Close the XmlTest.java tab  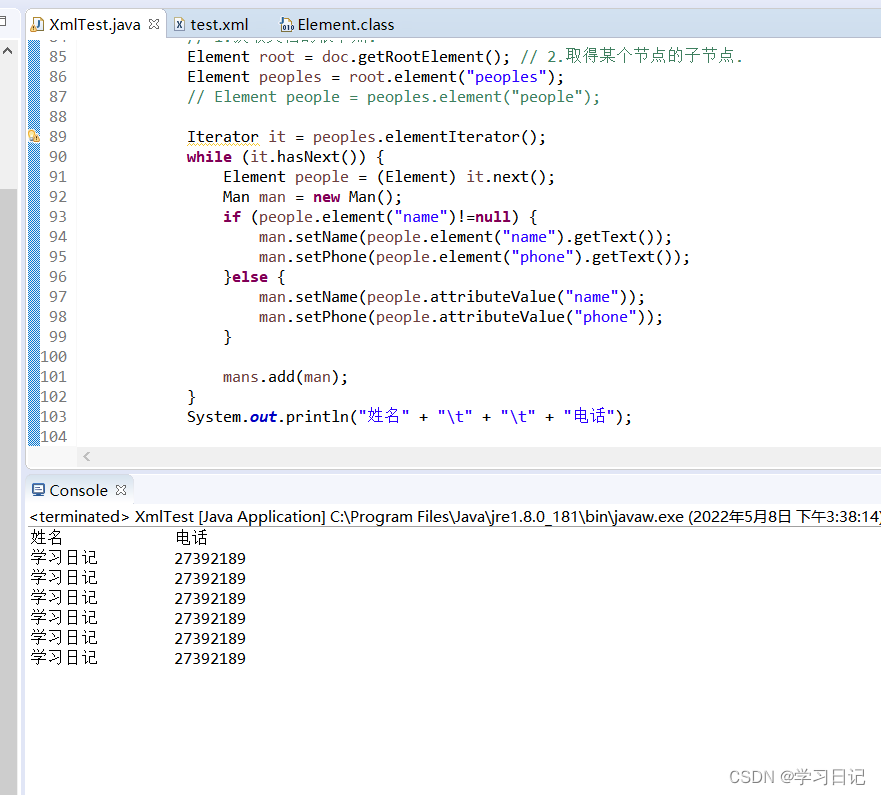coord(154,24)
